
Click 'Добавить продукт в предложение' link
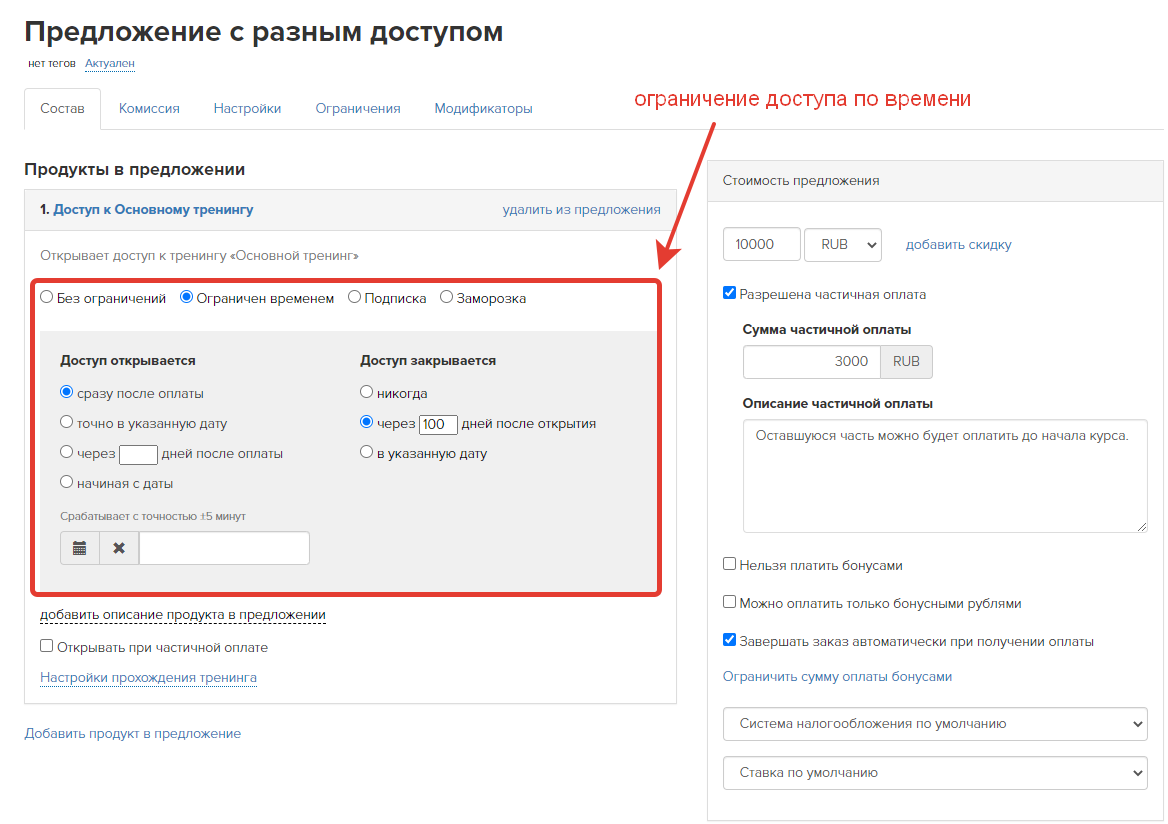pyautogui.click(x=133, y=733)
